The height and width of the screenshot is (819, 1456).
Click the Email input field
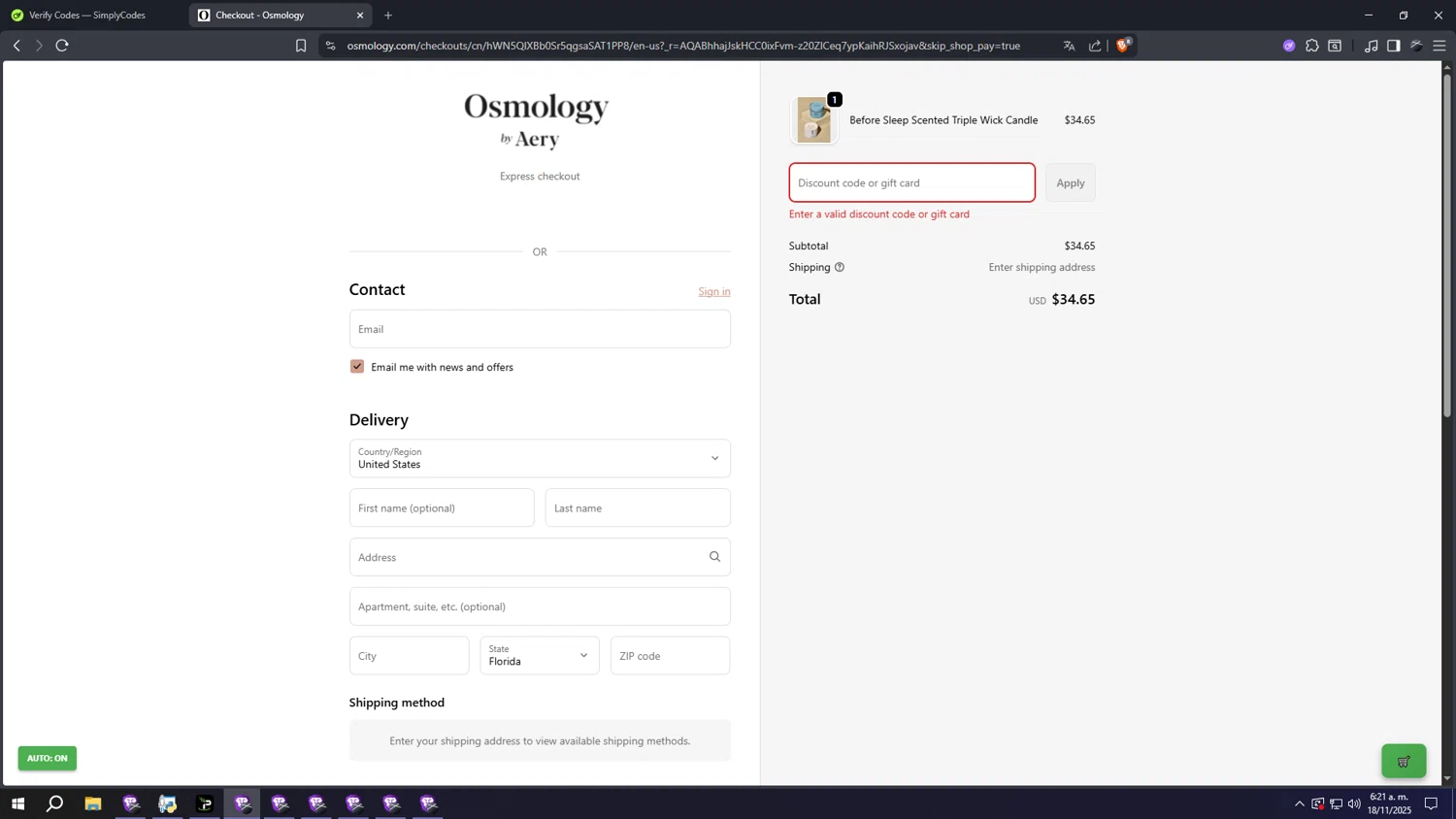click(540, 329)
